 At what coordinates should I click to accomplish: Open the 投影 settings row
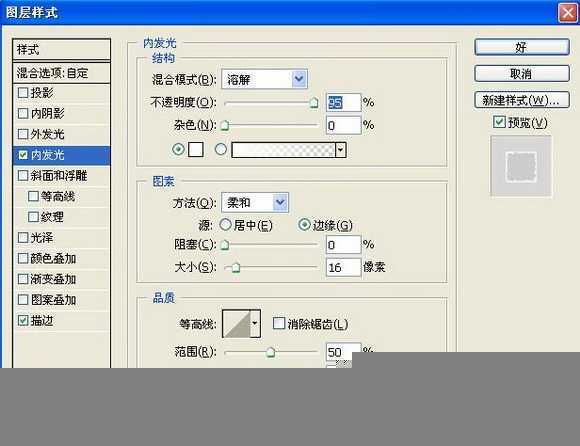click(x=61, y=92)
